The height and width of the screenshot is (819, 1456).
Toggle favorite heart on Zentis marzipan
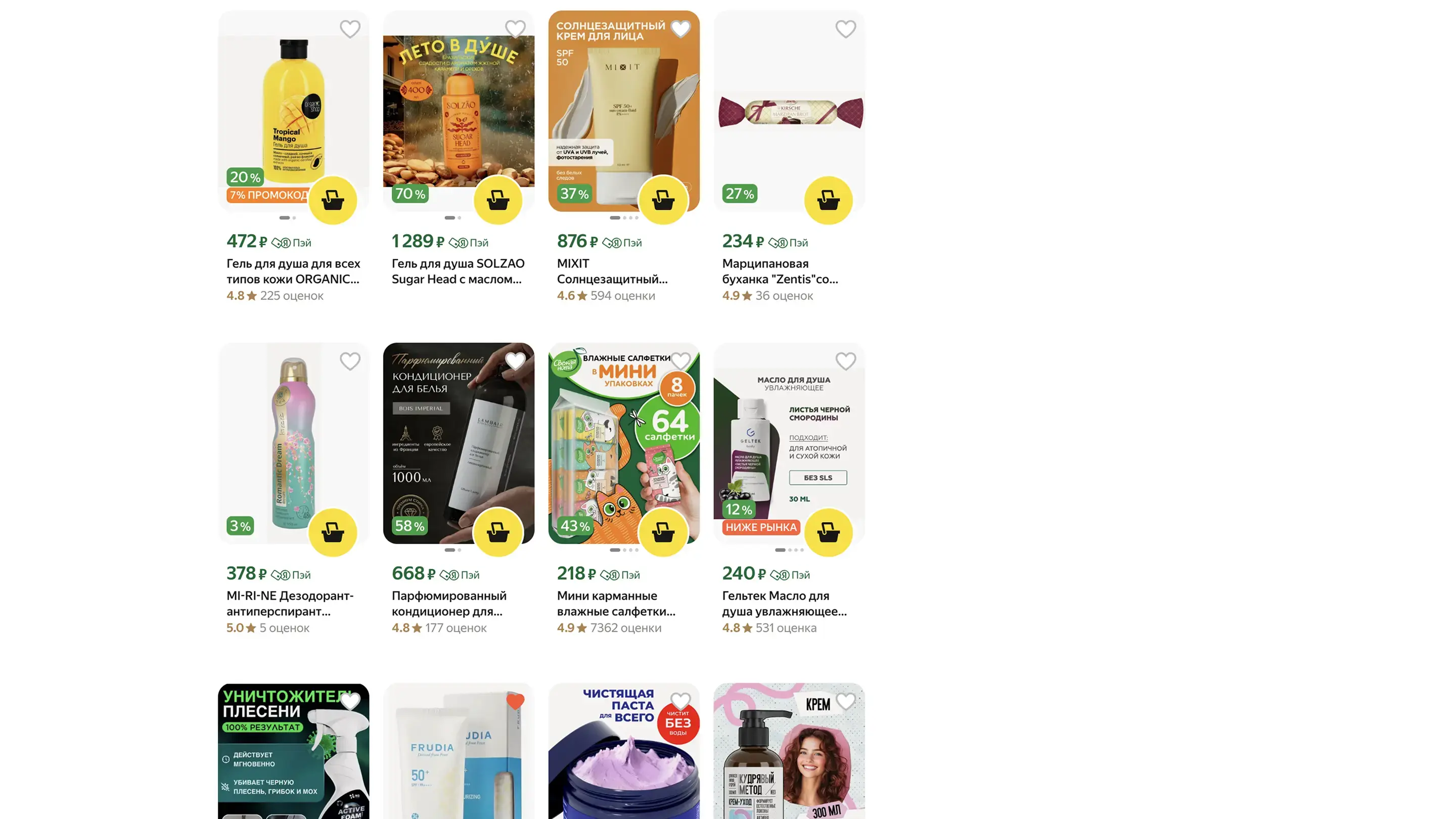(846, 29)
